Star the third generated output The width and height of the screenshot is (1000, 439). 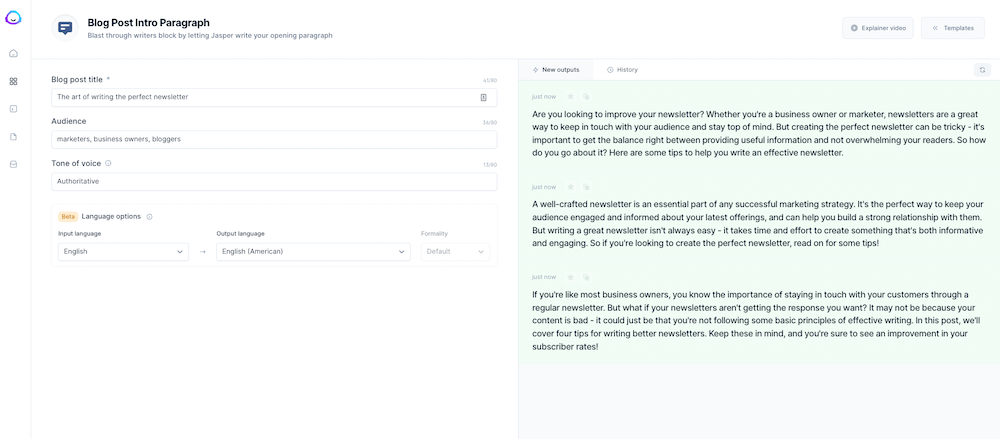570,277
